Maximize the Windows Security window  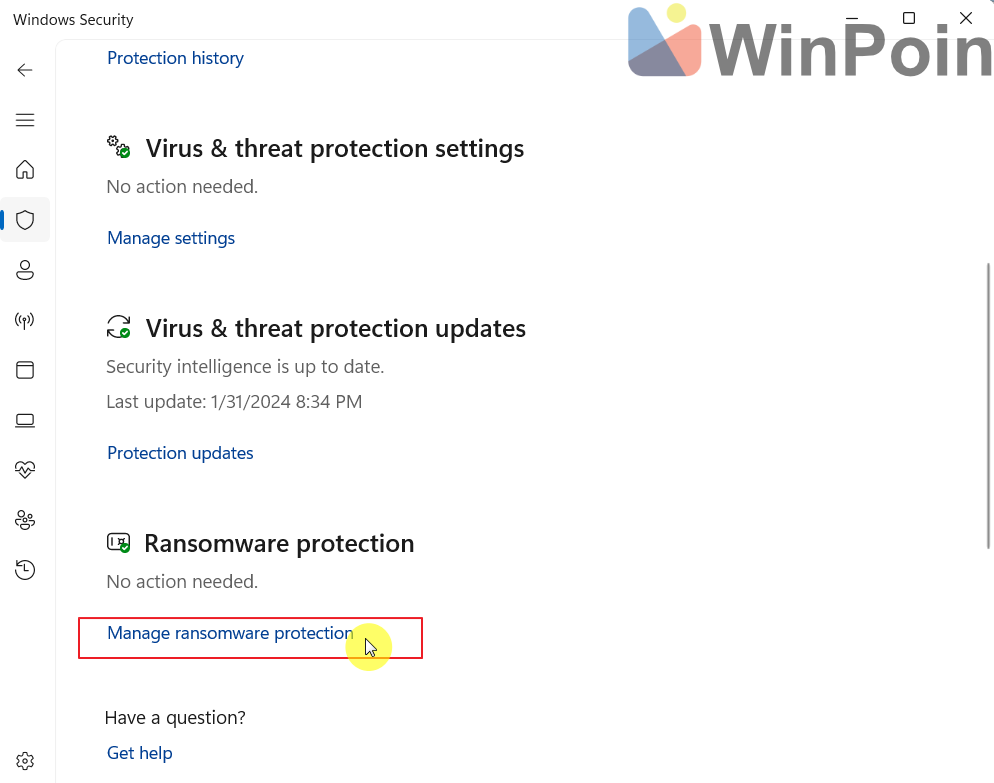click(x=908, y=18)
